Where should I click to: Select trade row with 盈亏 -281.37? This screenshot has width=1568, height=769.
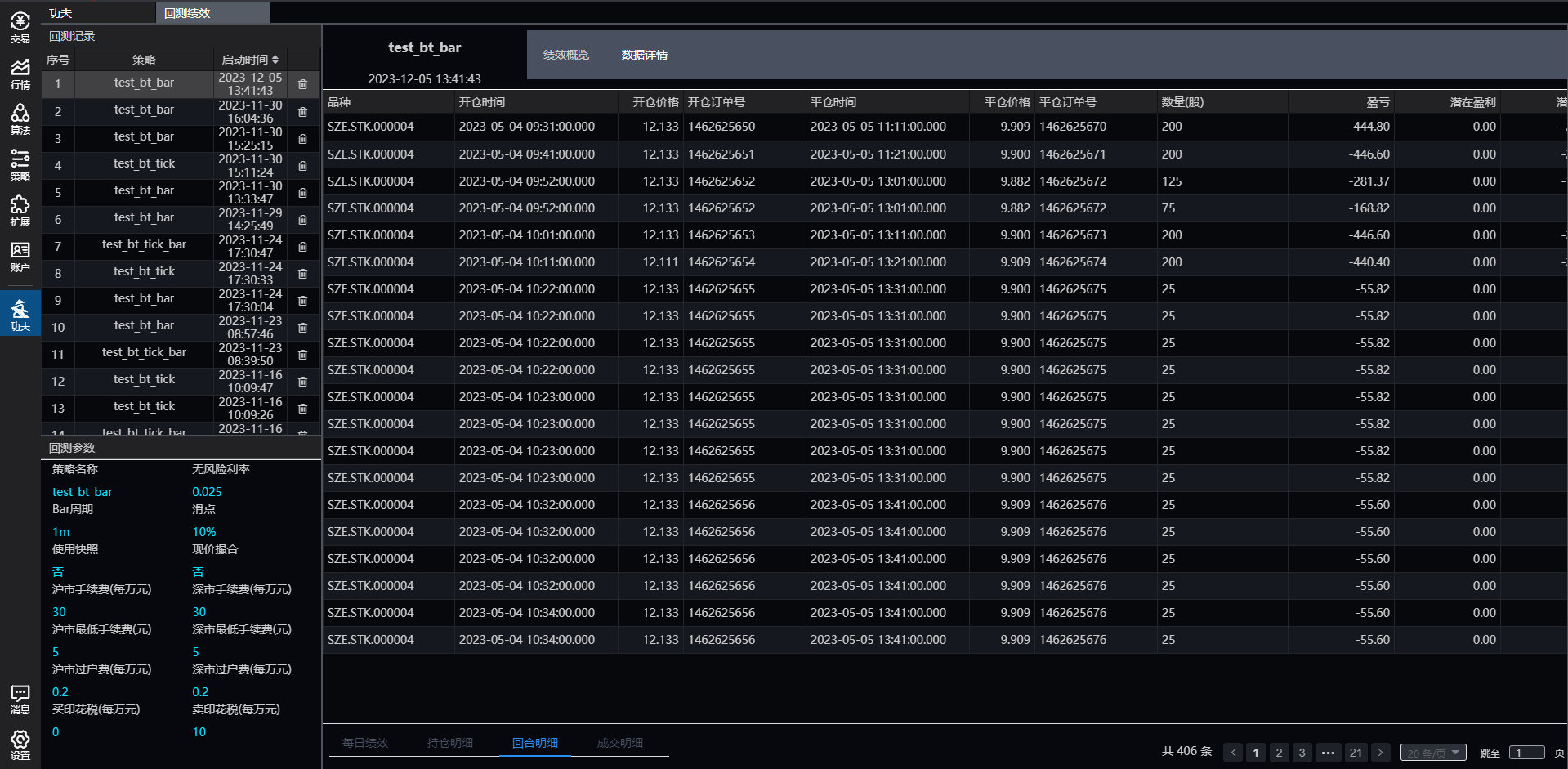[x=945, y=181]
